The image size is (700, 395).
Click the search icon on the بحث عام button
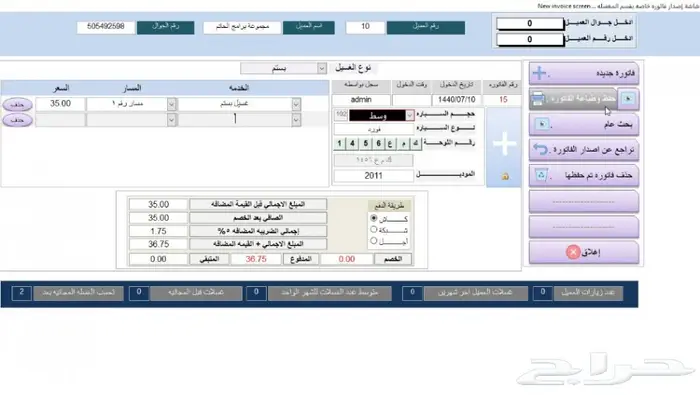pos(542,124)
